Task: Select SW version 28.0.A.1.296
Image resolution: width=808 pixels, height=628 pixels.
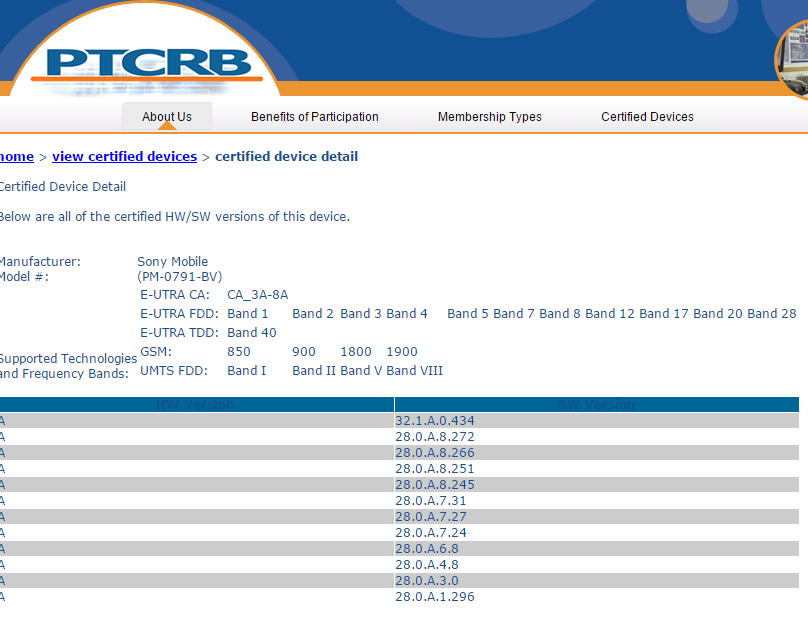Action: click(x=435, y=597)
